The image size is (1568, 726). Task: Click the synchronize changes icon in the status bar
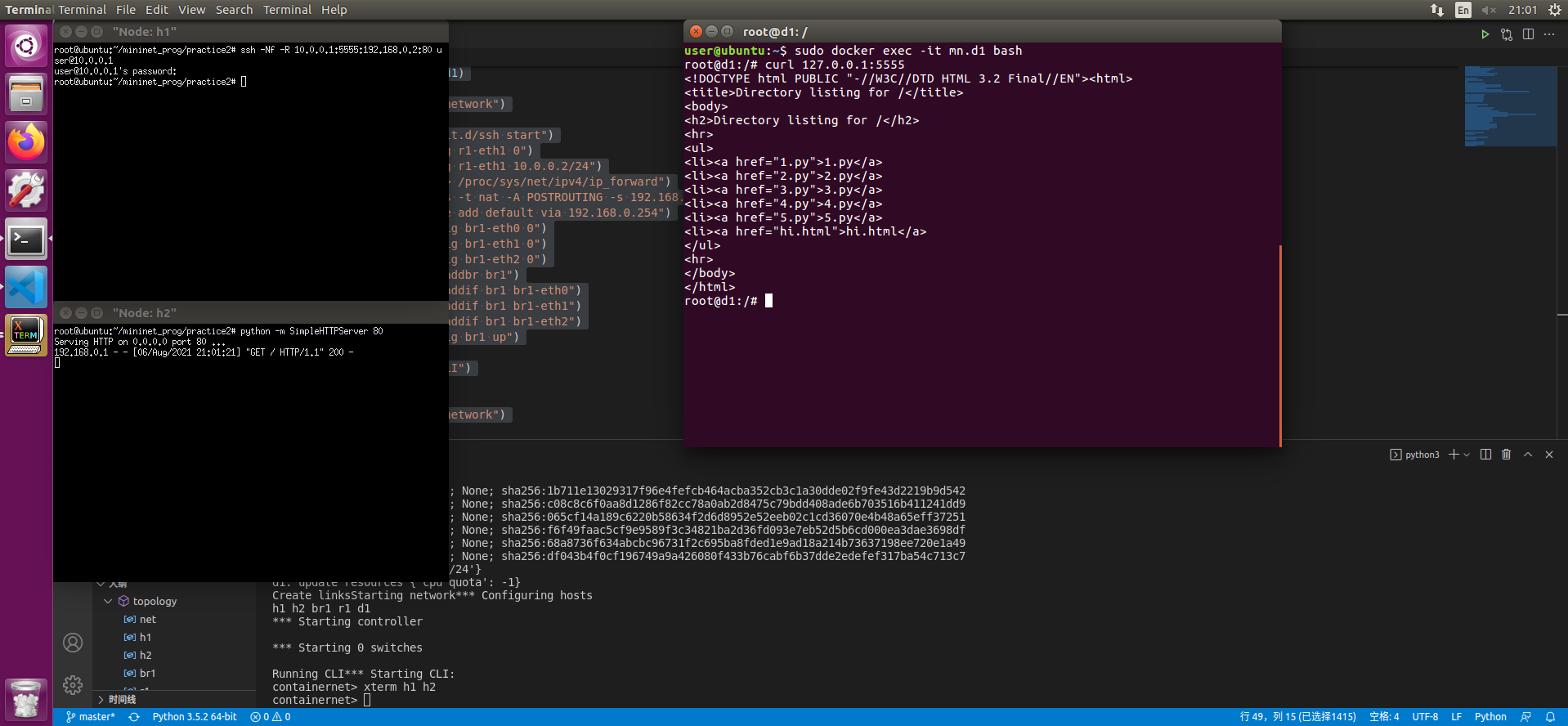coord(134,717)
